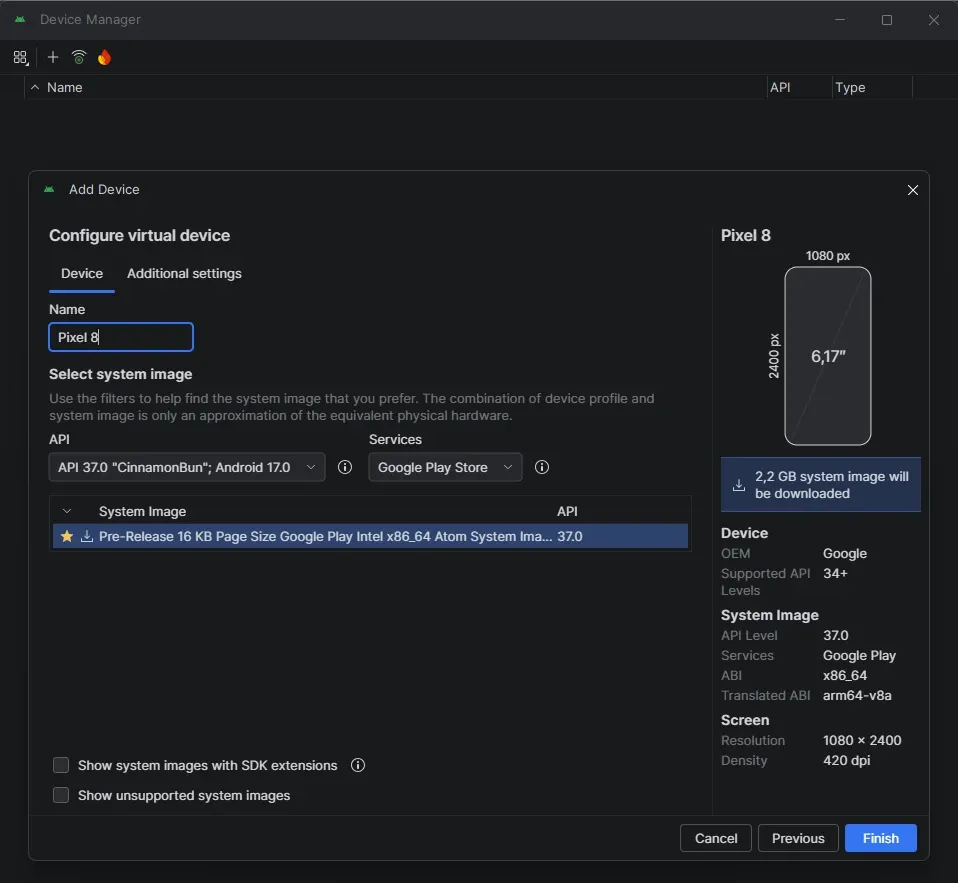Click Android icon in Device Manager title bar

point(20,20)
